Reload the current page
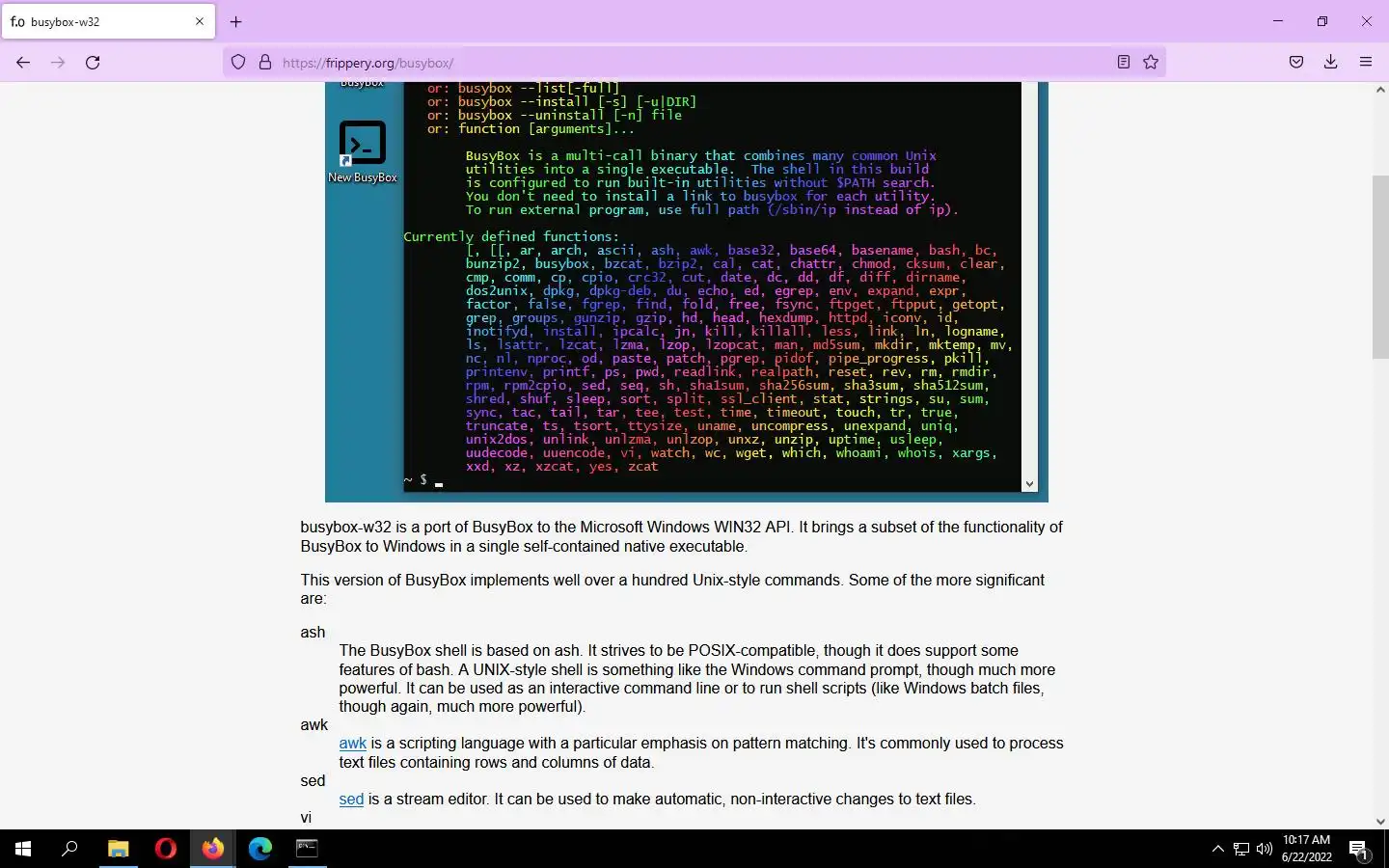The width and height of the screenshot is (1389, 868). point(93,63)
